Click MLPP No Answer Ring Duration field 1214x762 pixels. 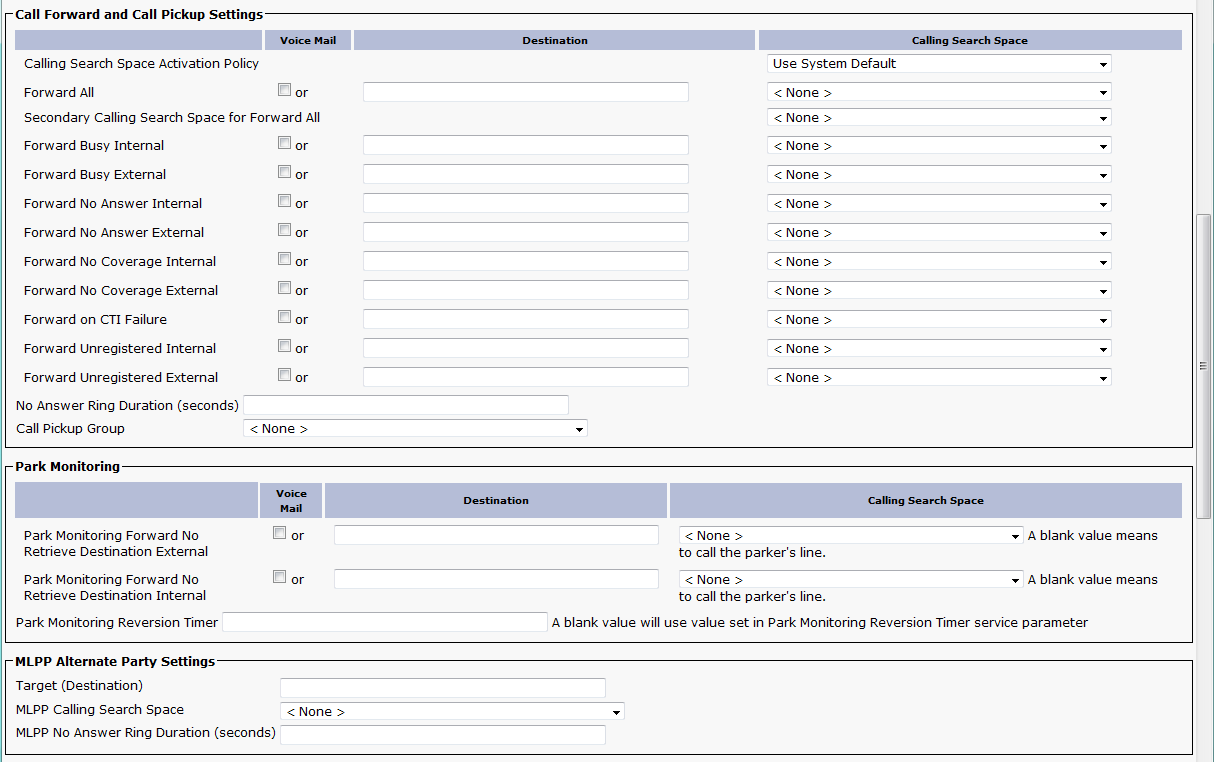[x=442, y=735]
